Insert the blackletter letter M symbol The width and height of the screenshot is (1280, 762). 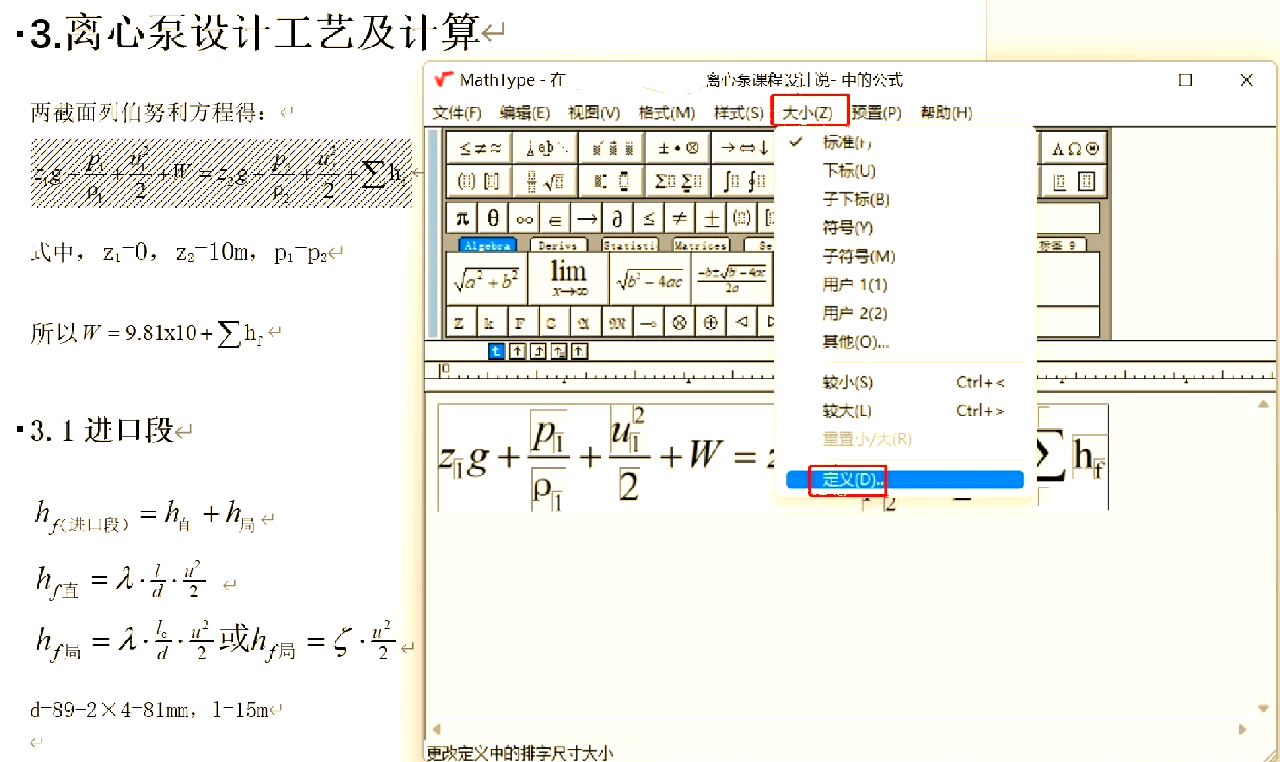617,323
